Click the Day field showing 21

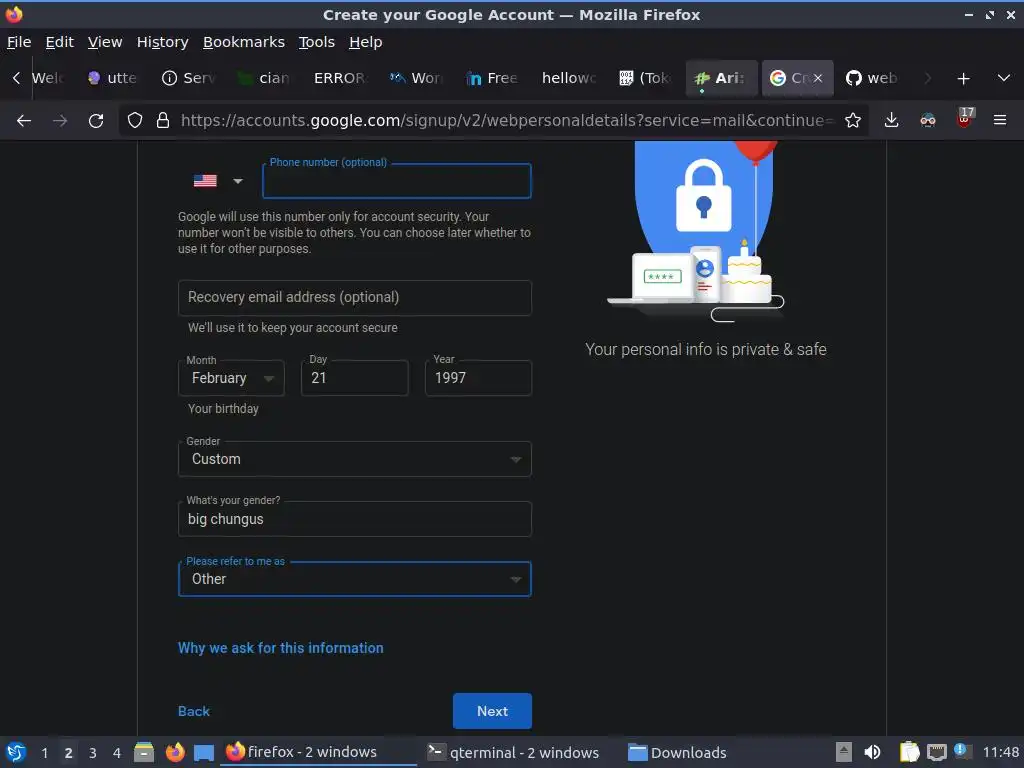tap(355, 378)
